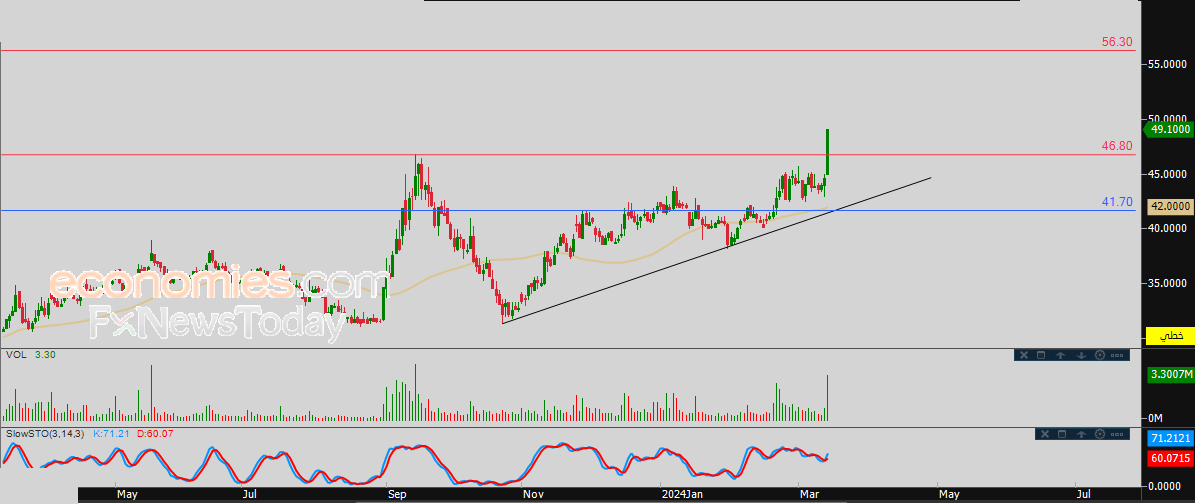Click the green 3.3007M volume tag
1195x504 pixels.
click(x=1170, y=374)
